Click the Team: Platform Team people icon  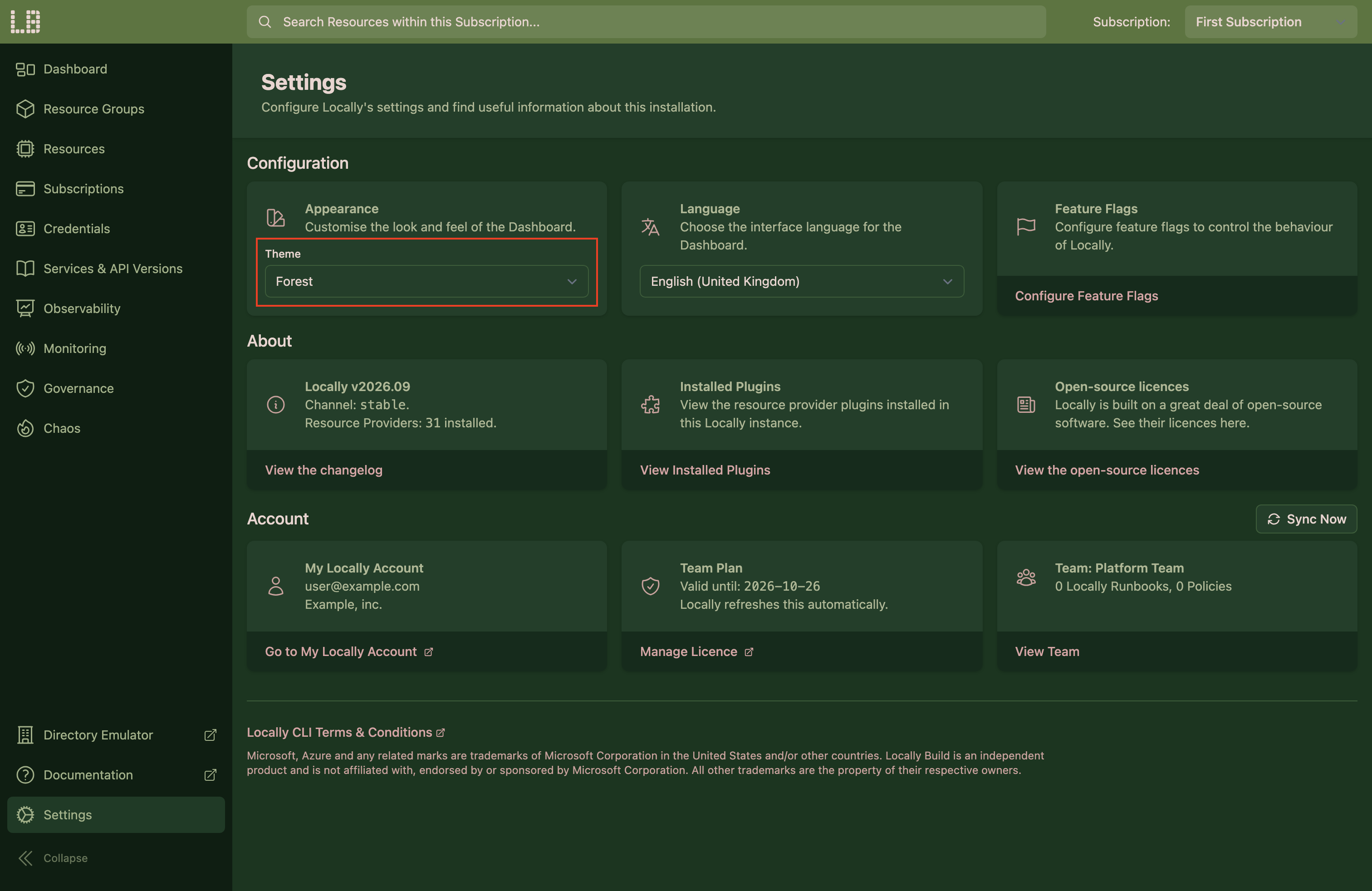coord(1026,578)
